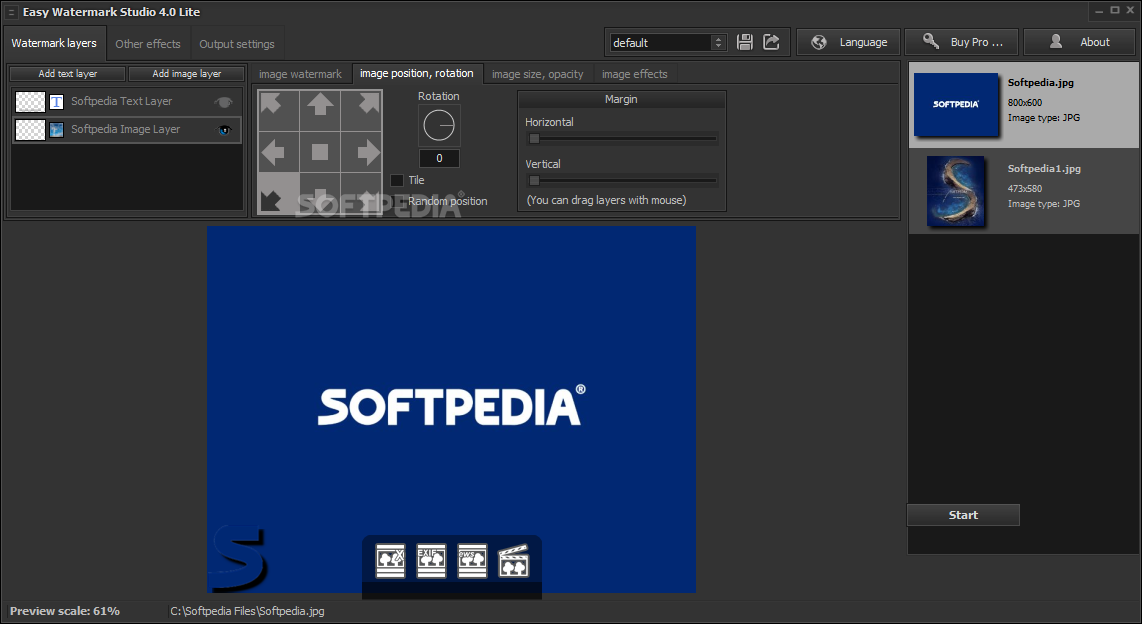Align watermark to bottom-left position

pyautogui.click(x=278, y=193)
